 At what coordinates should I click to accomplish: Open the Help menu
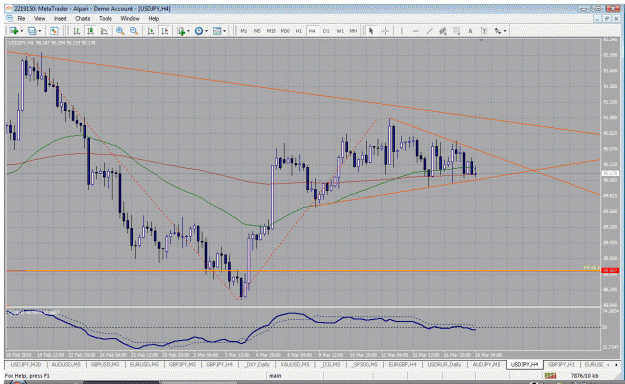pyautogui.click(x=153, y=18)
